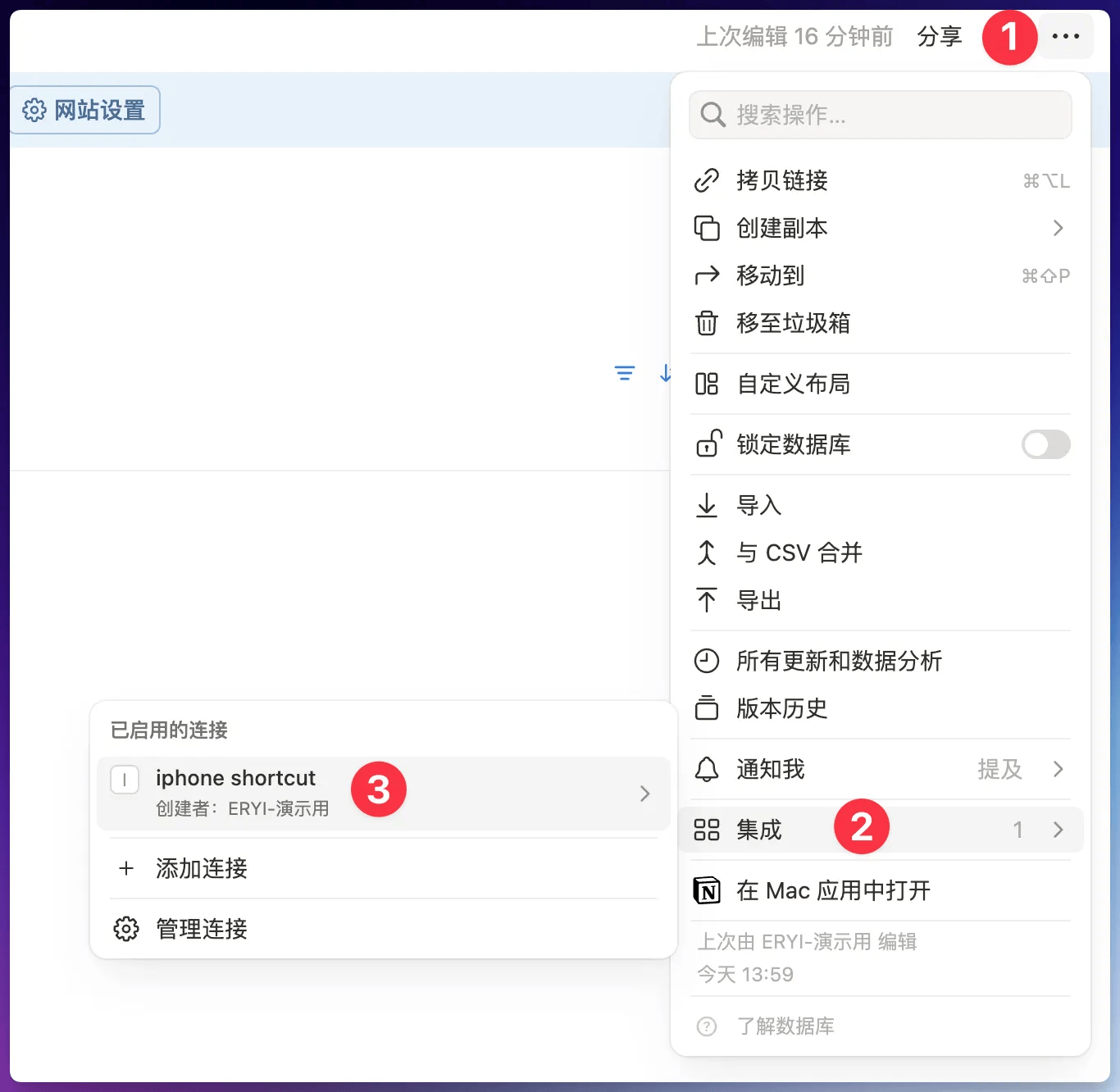Click the plus icon beside 添加连接

[126, 868]
